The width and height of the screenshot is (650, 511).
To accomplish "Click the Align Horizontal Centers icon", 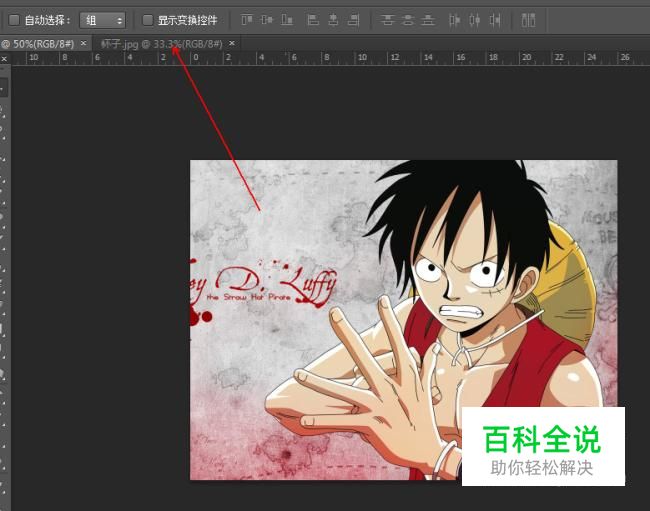I will click(x=333, y=19).
